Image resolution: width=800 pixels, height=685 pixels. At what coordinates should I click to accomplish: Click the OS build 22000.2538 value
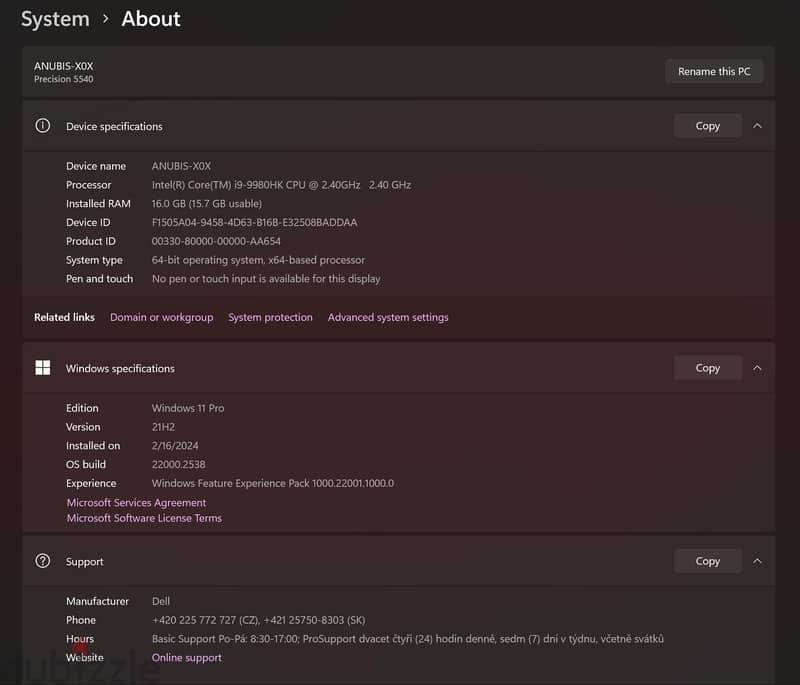click(x=179, y=465)
